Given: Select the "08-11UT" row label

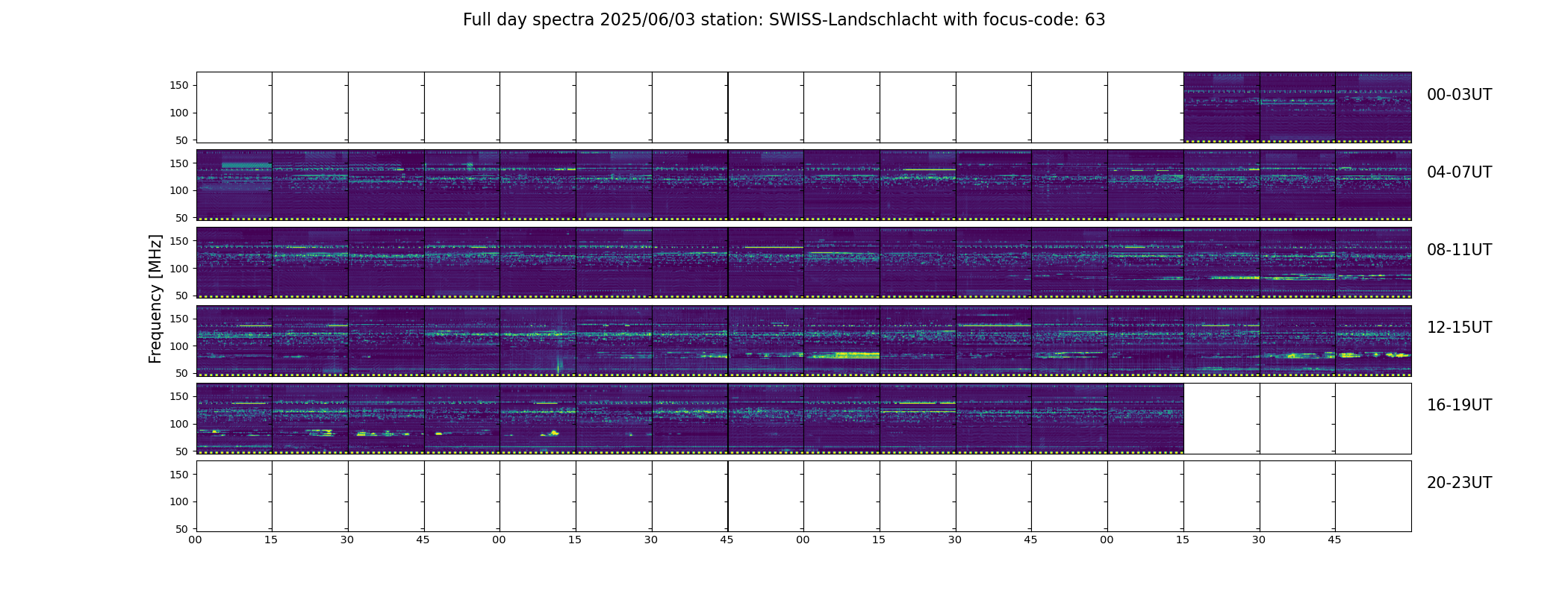Looking at the screenshot, I should pos(1459,250).
